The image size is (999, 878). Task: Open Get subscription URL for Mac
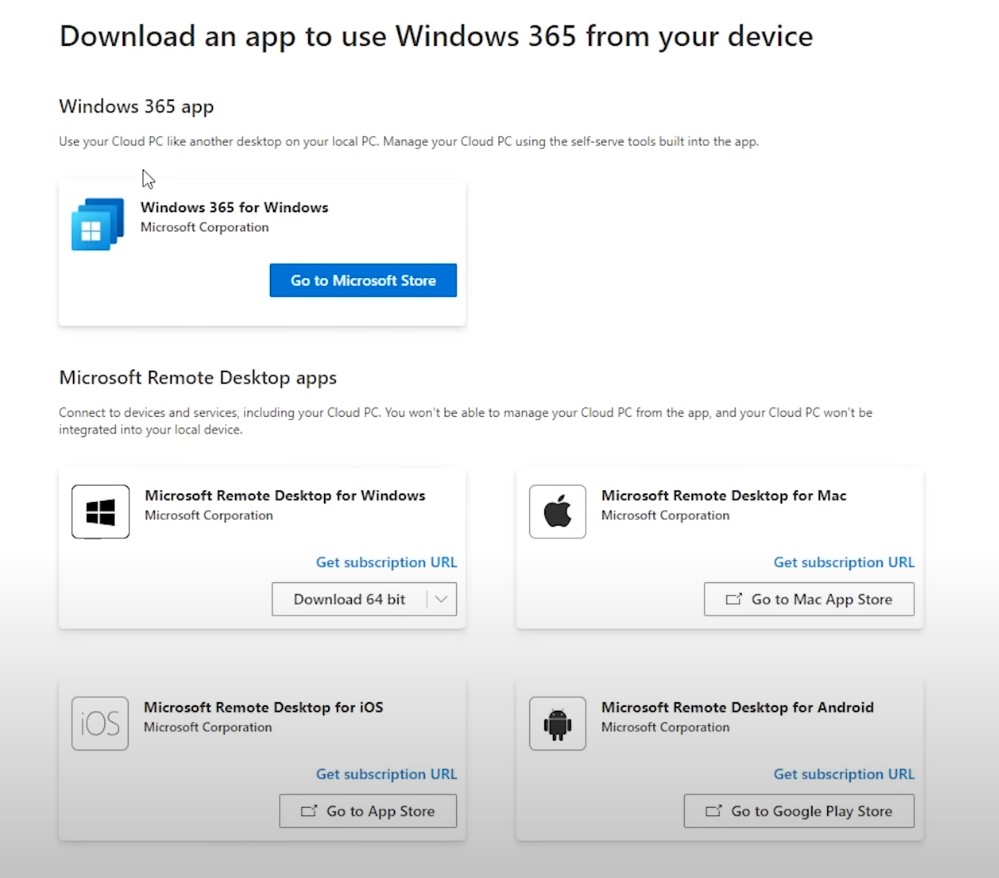[x=844, y=562]
